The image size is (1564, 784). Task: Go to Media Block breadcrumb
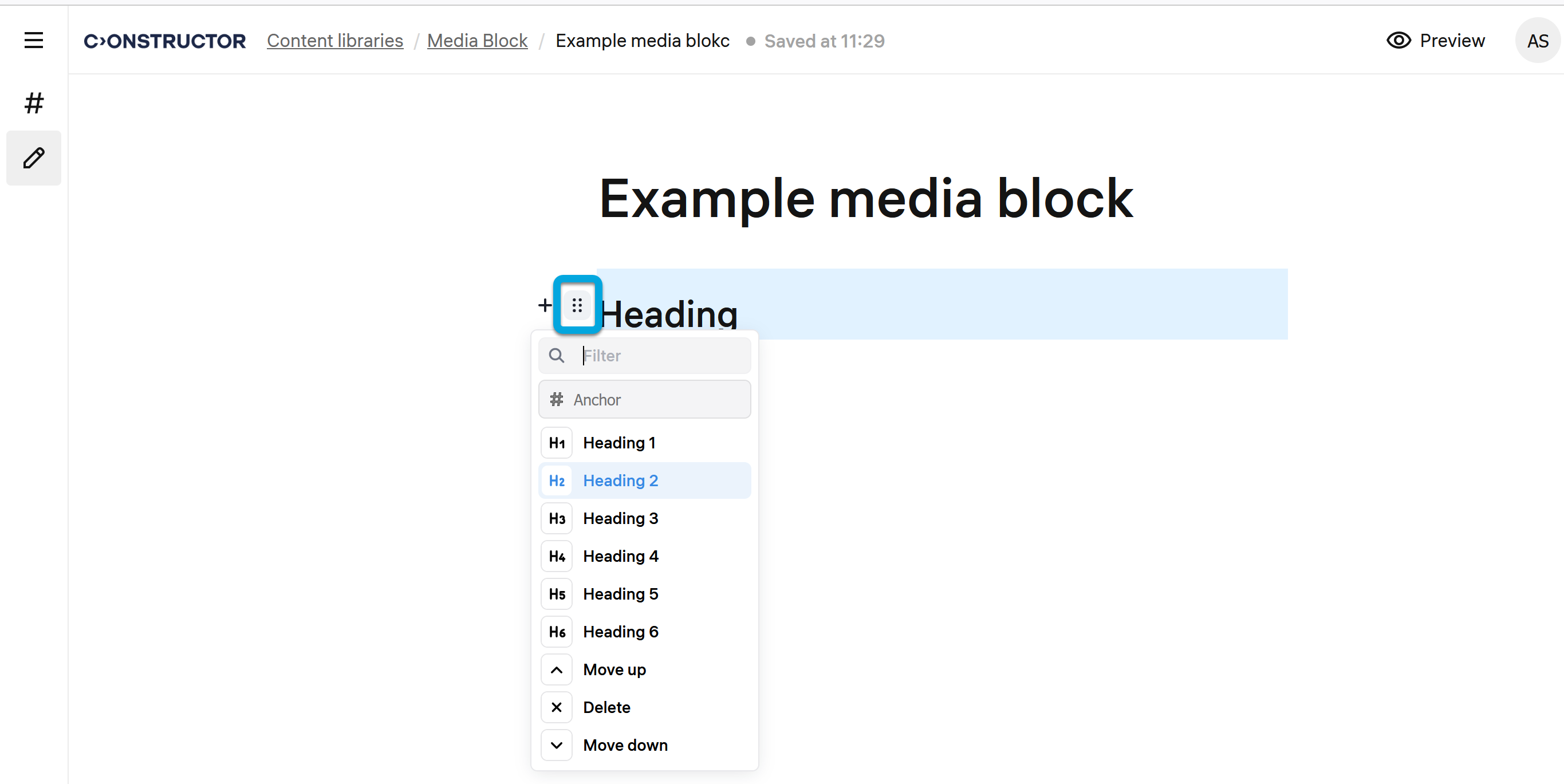click(x=477, y=41)
